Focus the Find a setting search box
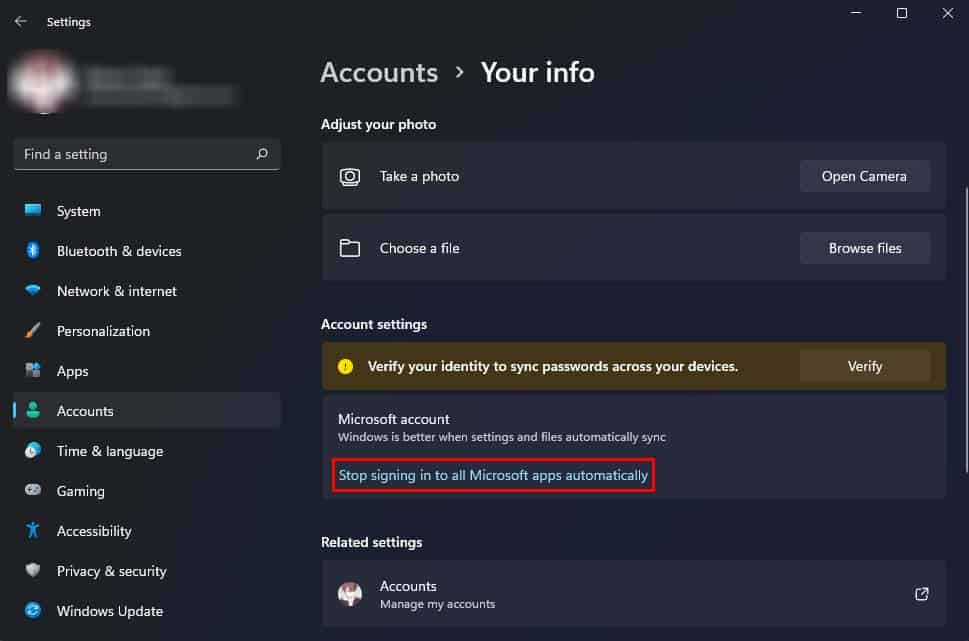The image size is (969, 641). pos(146,155)
